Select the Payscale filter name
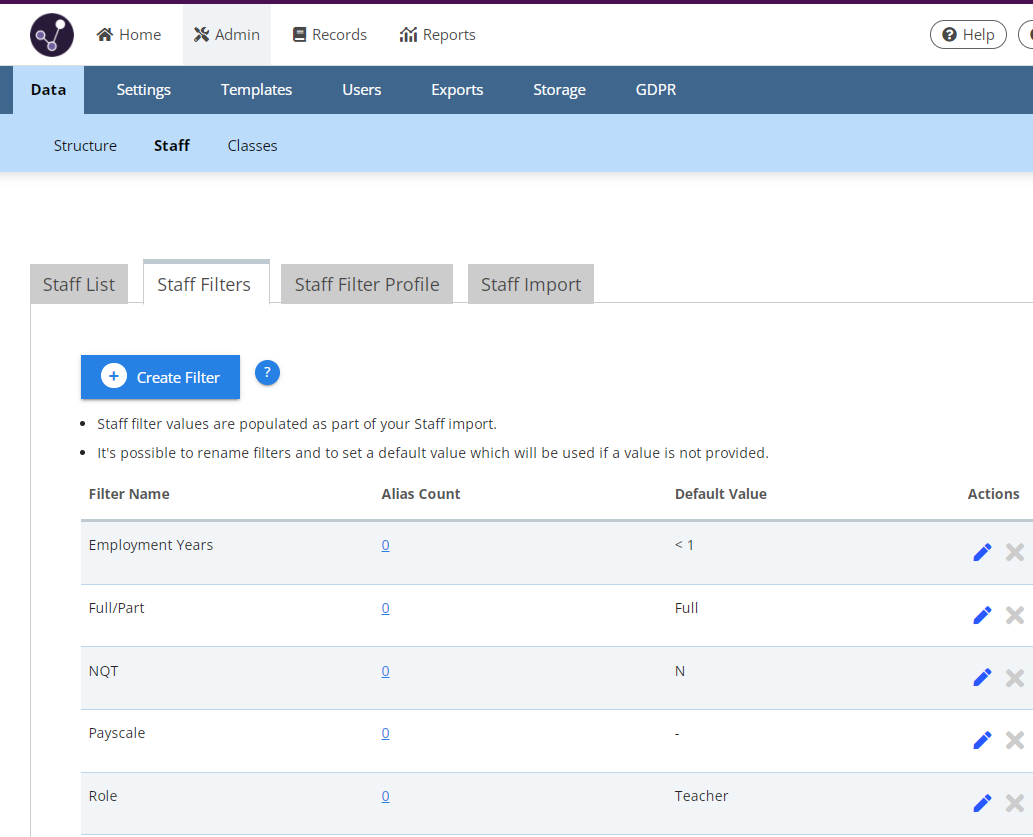This screenshot has width=1033, height=837. (117, 733)
